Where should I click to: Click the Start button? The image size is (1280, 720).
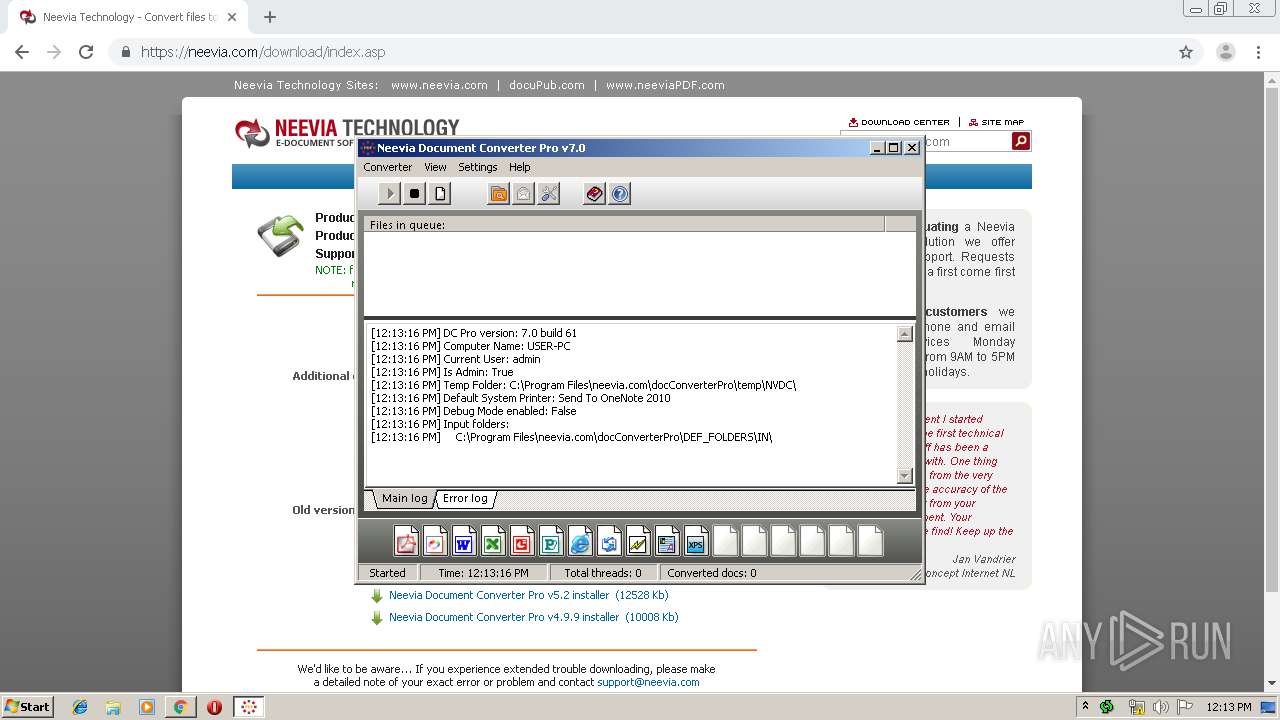point(27,707)
